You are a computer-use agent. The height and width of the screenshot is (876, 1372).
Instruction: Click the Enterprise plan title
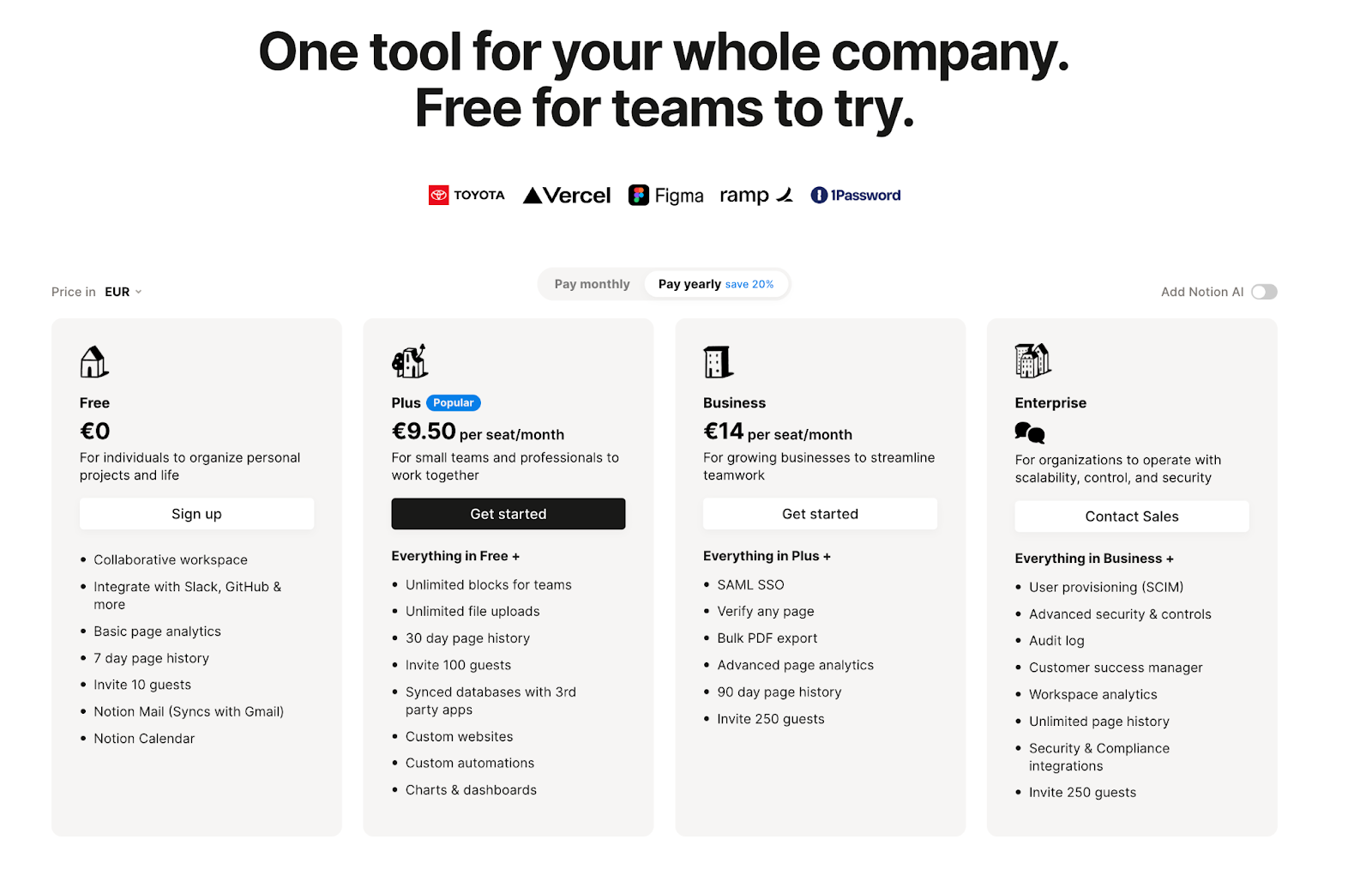click(x=1050, y=402)
